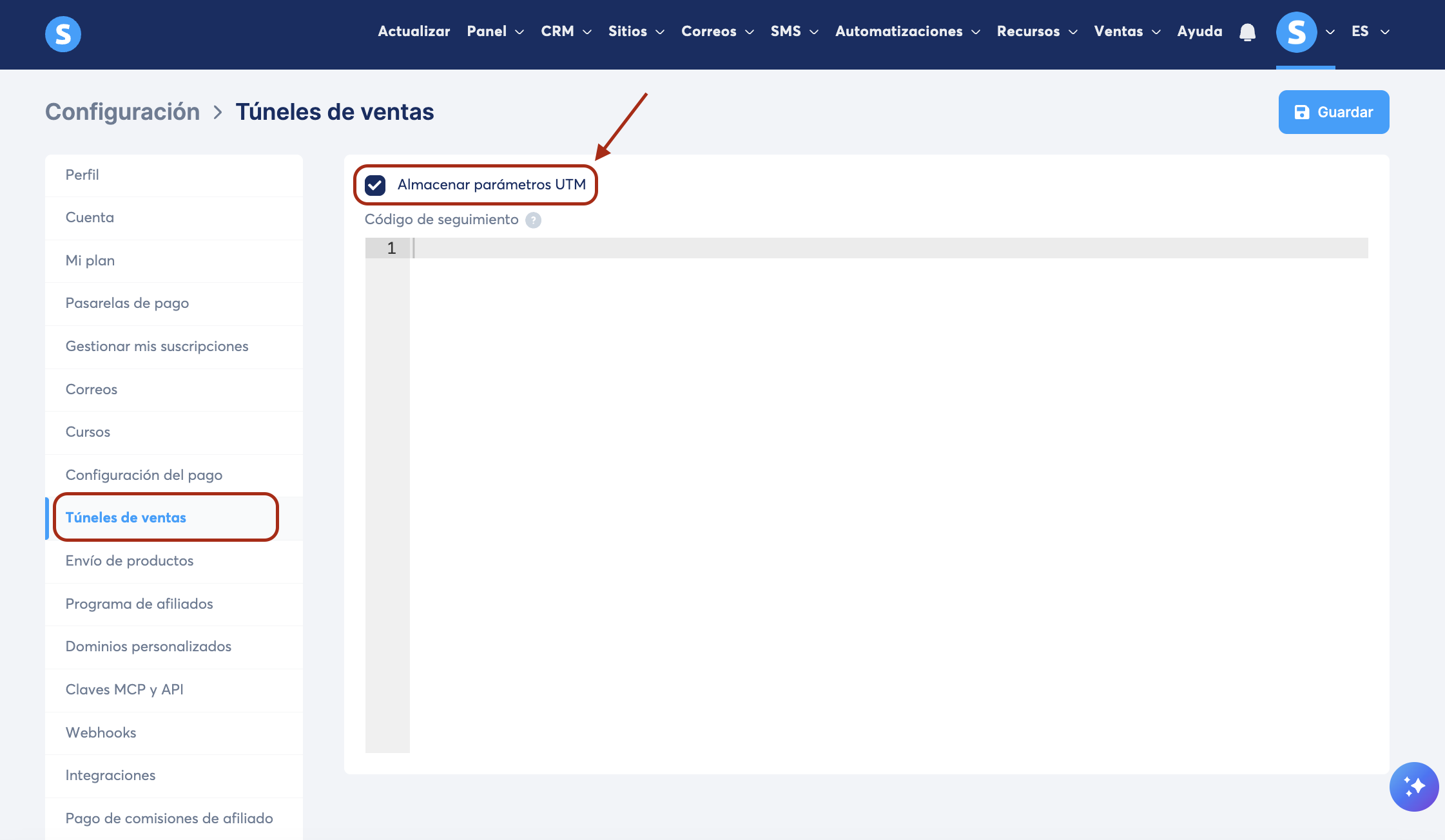The height and width of the screenshot is (840, 1445).
Task: Click the breadcrumb arrow after Configuración
Action: point(218,112)
